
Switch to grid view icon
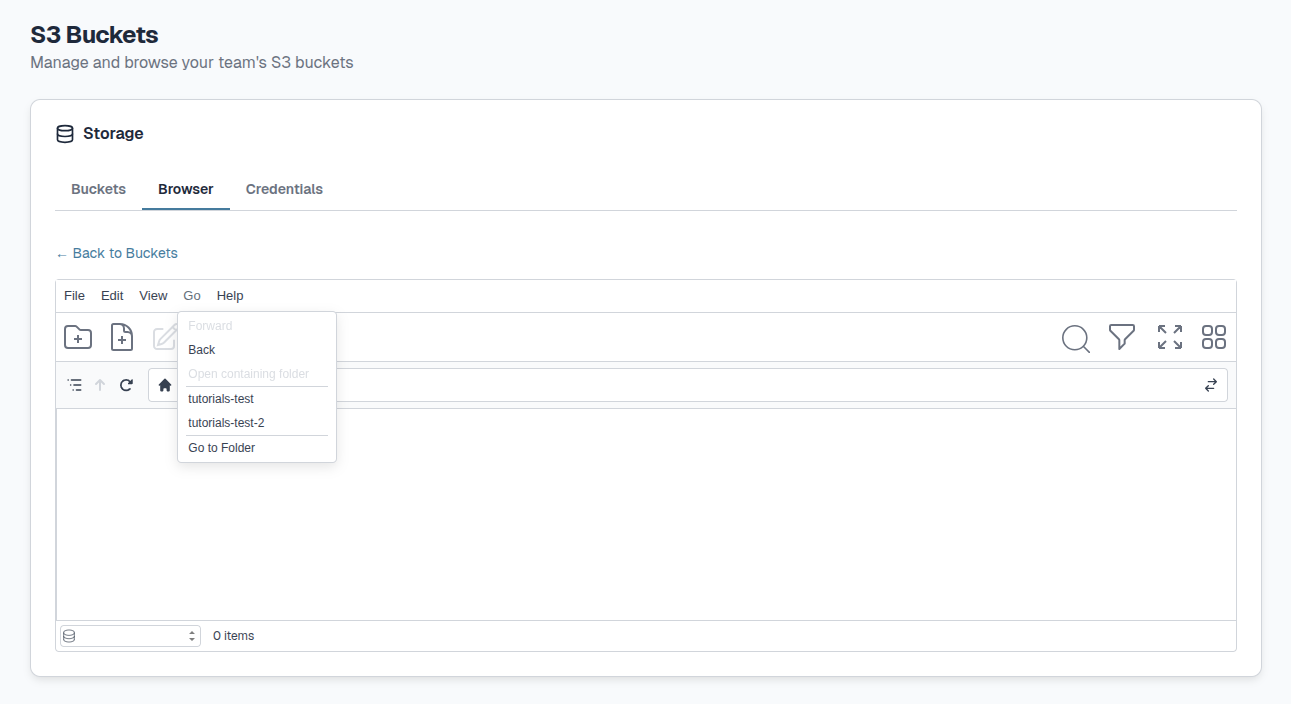coord(1213,338)
